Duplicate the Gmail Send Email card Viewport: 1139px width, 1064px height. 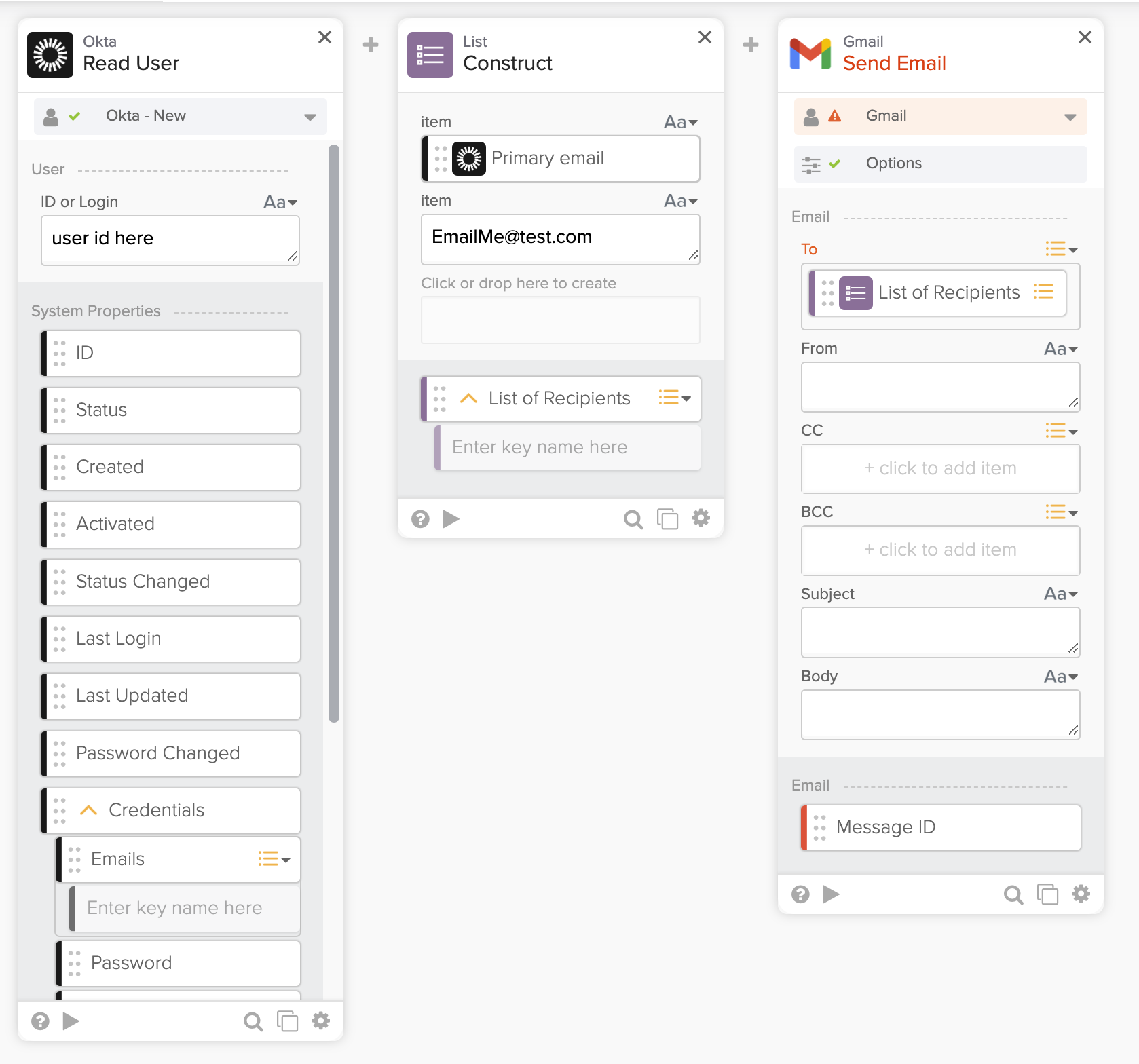coord(1047,894)
